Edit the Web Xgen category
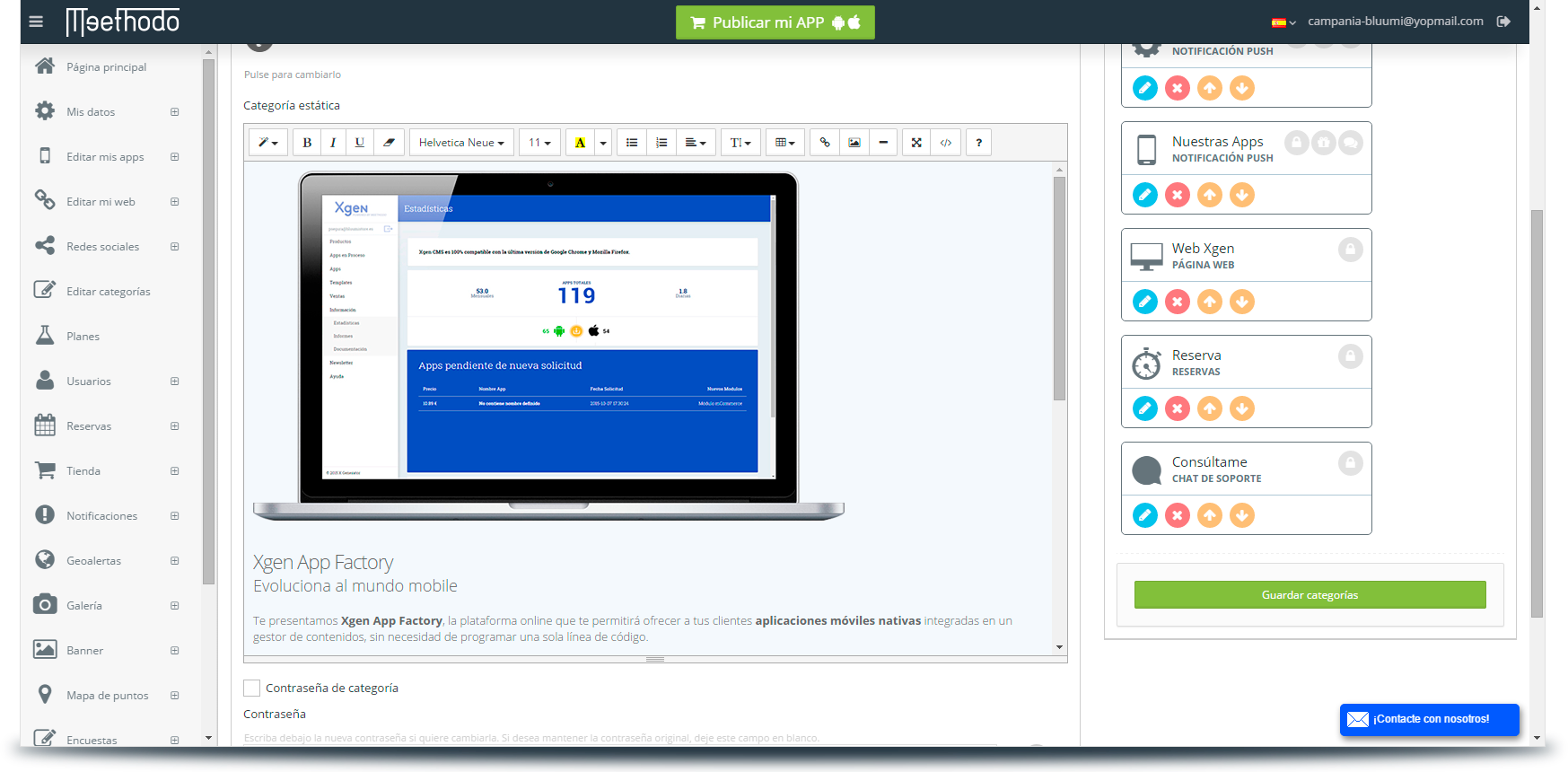 coord(1145,302)
